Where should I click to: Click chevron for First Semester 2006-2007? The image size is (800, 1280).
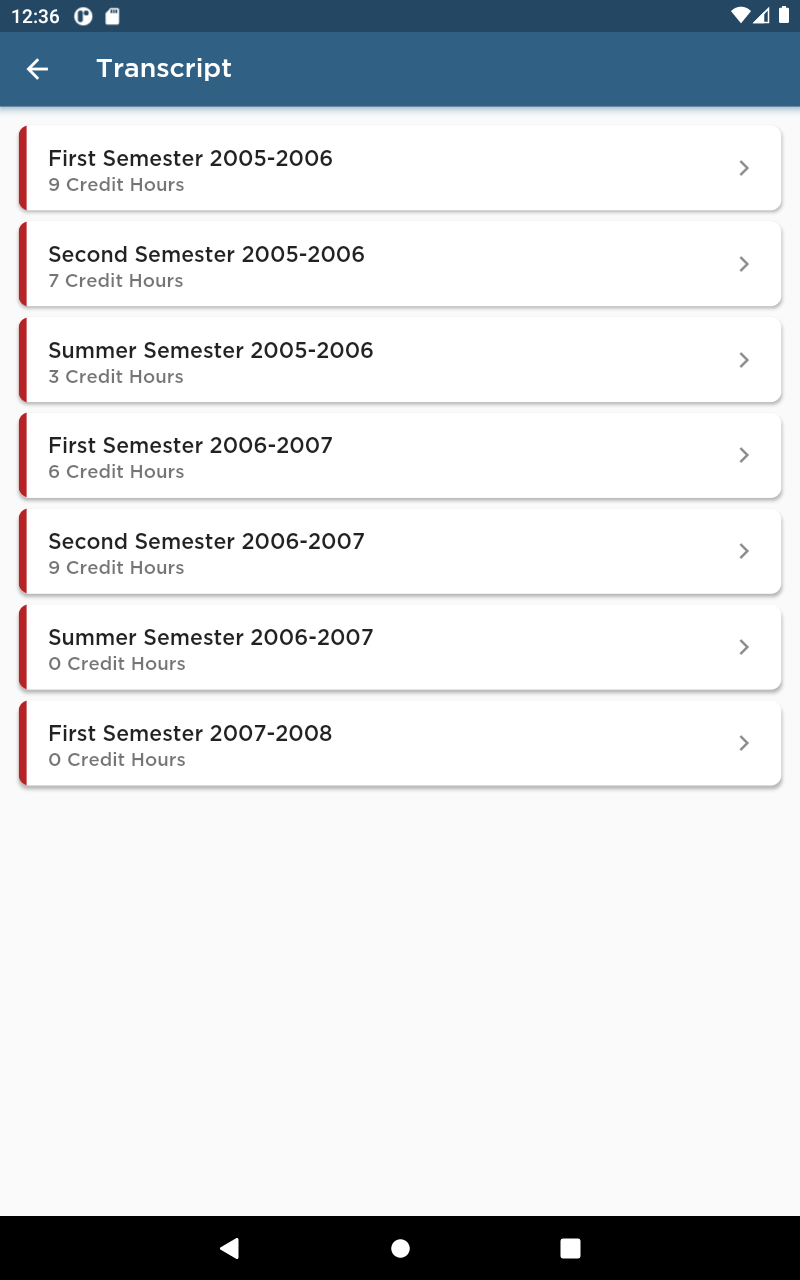coord(744,455)
